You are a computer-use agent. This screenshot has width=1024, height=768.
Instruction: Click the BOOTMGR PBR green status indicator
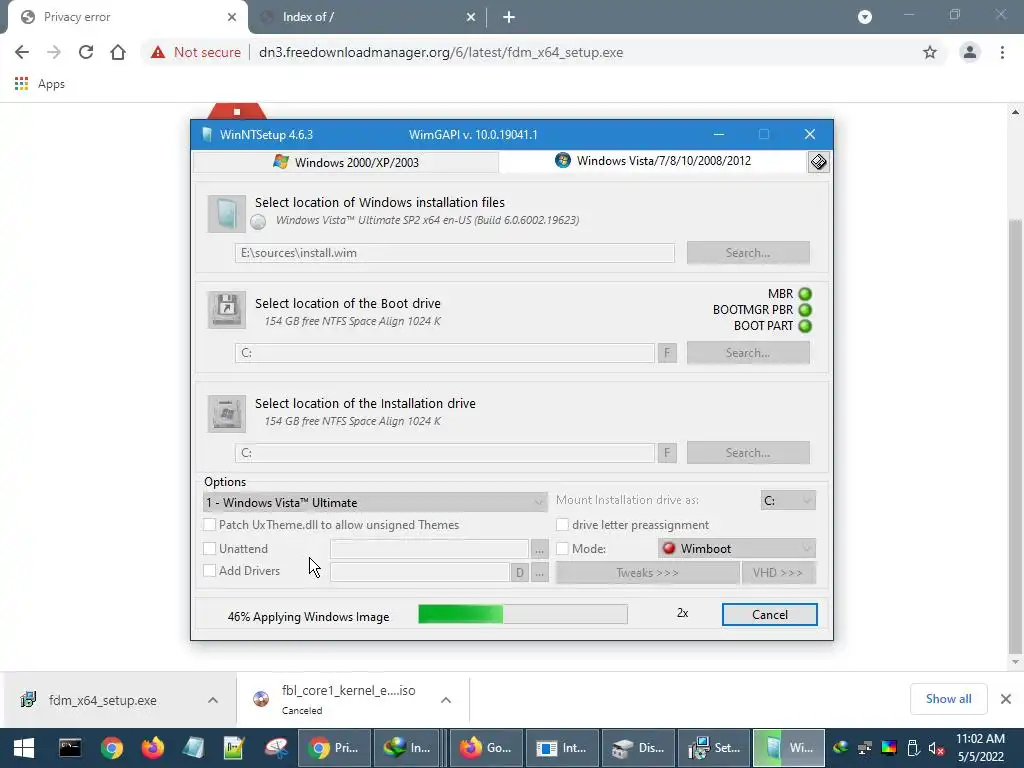pyautogui.click(x=805, y=310)
